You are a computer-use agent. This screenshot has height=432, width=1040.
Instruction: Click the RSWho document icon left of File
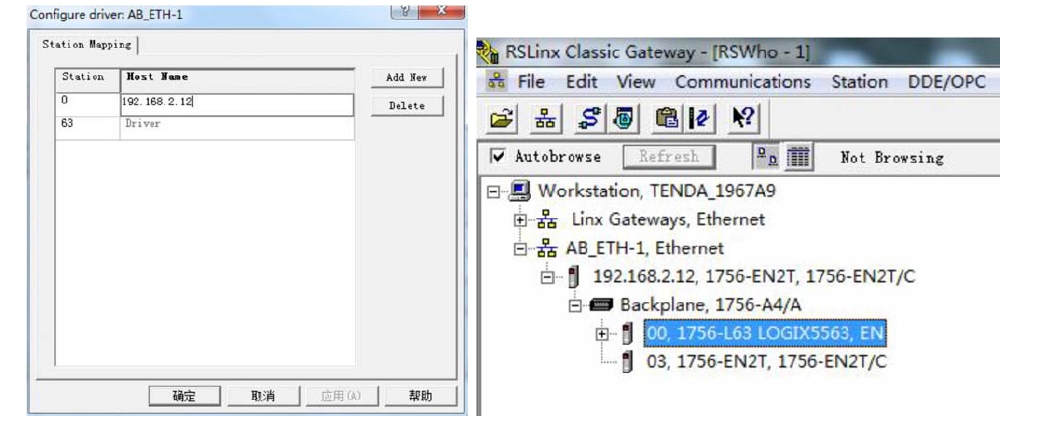pos(497,82)
